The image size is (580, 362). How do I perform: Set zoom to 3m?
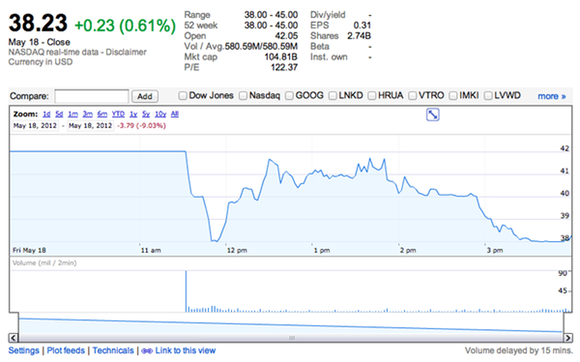click(x=88, y=114)
